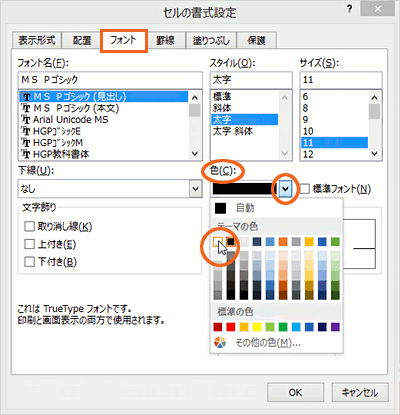Choose style 太字

(x=244, y=120)
